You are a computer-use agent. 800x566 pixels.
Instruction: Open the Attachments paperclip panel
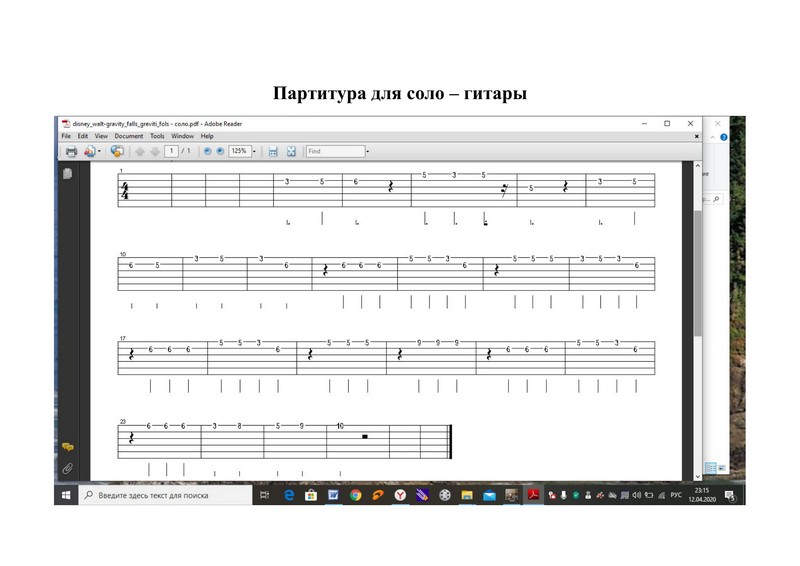tap(67, 467)
